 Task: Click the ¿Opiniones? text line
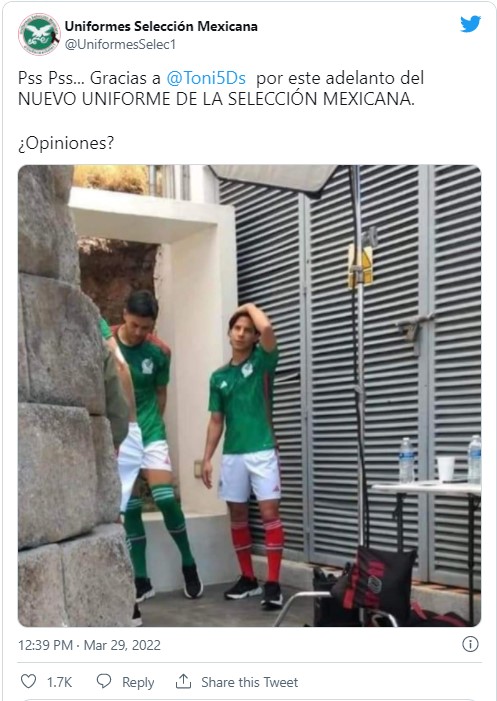pyautogui.click(x=66, y=144)
